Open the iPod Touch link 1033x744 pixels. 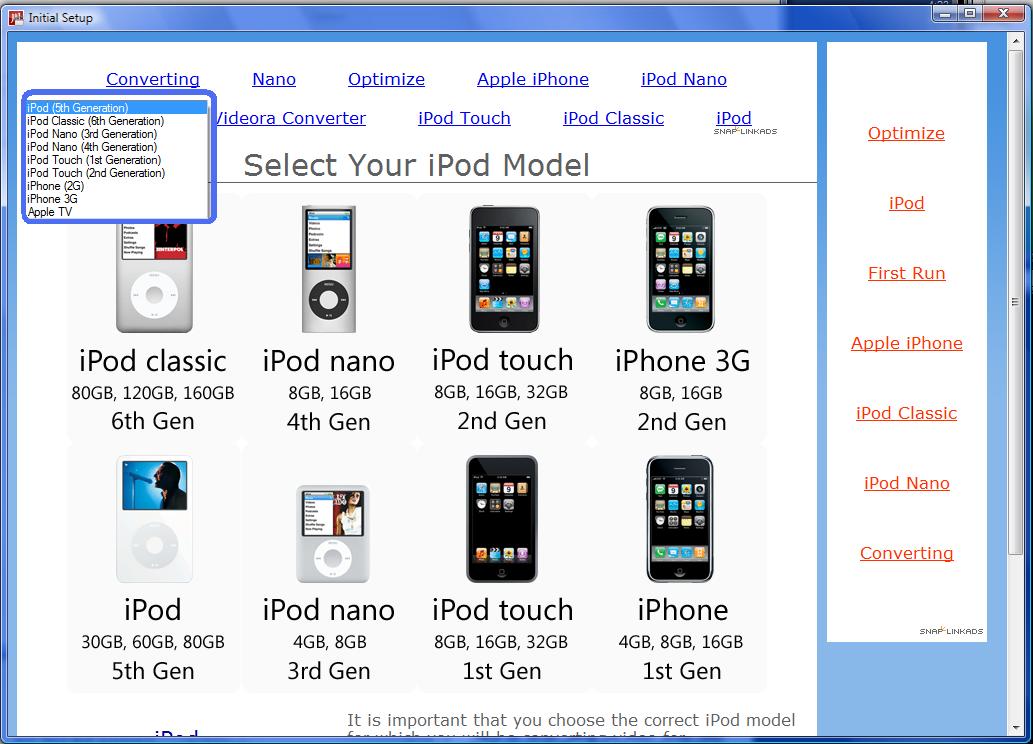coord(464,118)
